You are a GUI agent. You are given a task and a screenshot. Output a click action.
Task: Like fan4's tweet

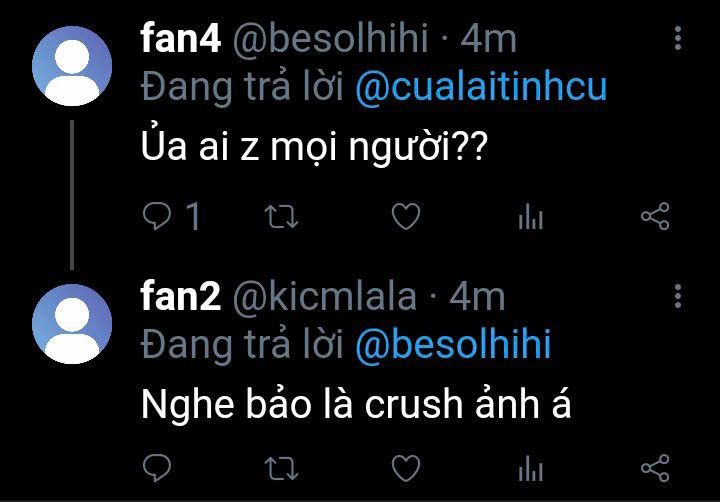(405, 217)
